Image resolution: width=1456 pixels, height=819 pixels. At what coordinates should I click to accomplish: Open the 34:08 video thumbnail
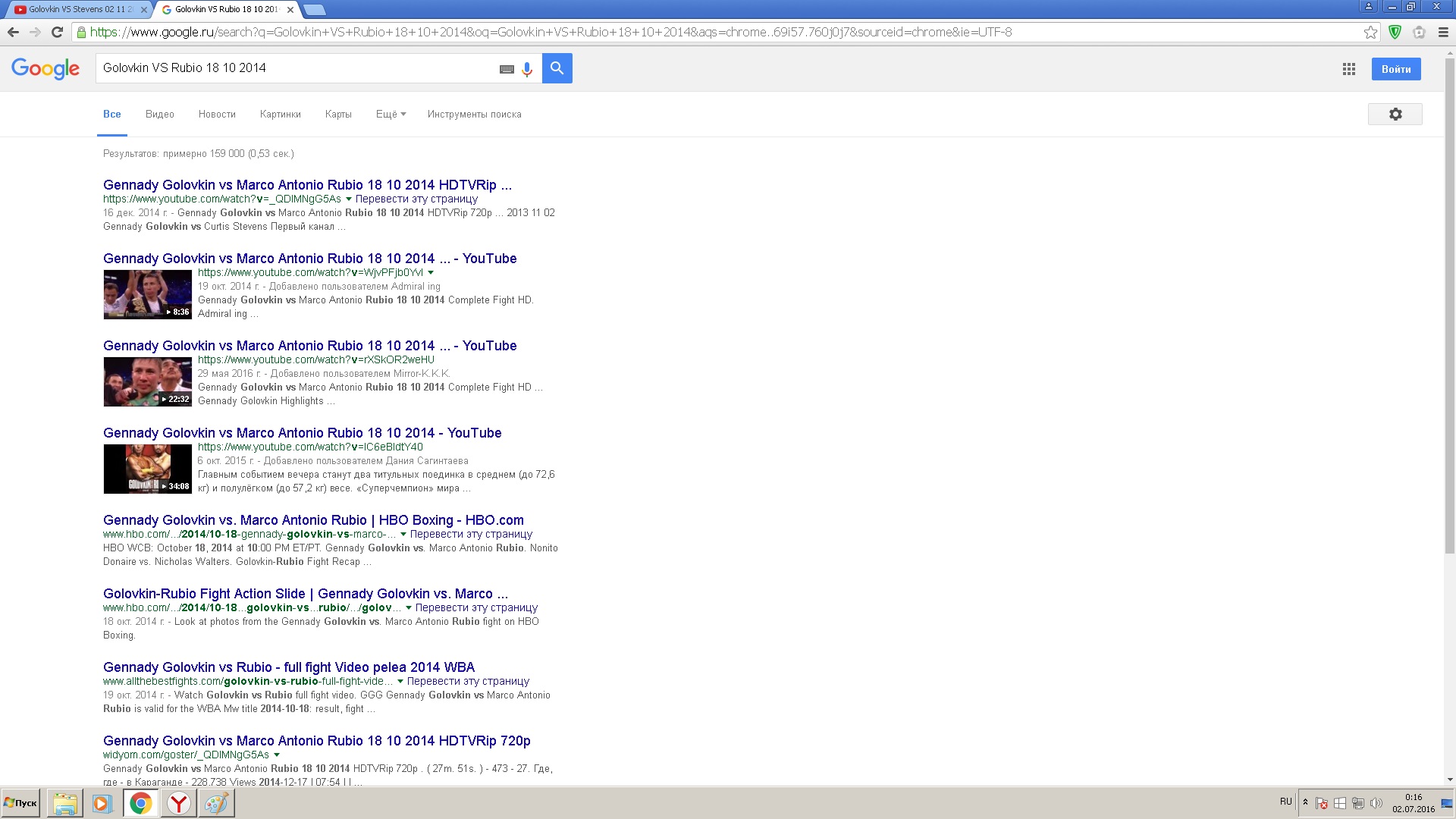pos(148,469)
